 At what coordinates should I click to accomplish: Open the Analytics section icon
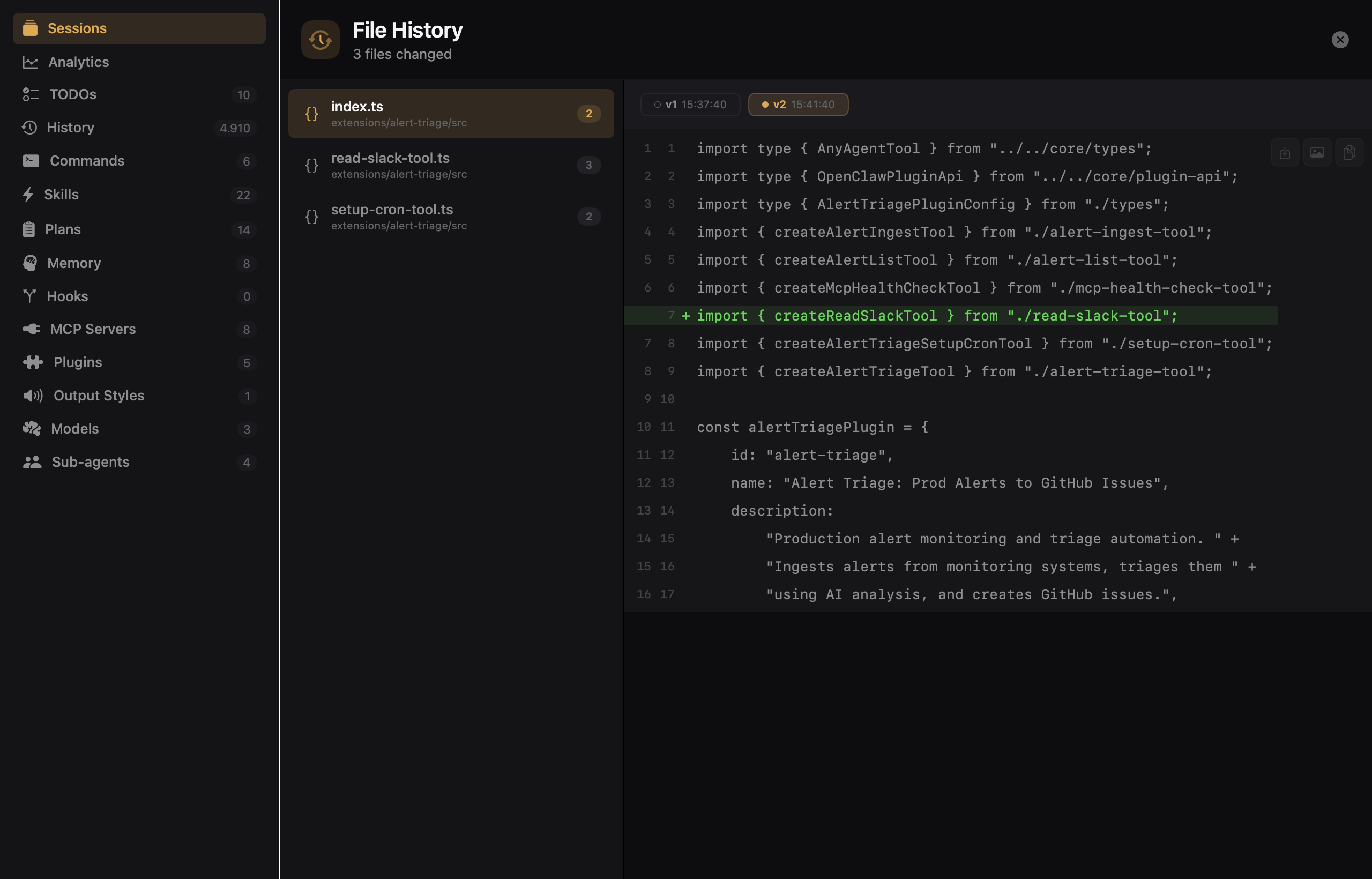32,62
